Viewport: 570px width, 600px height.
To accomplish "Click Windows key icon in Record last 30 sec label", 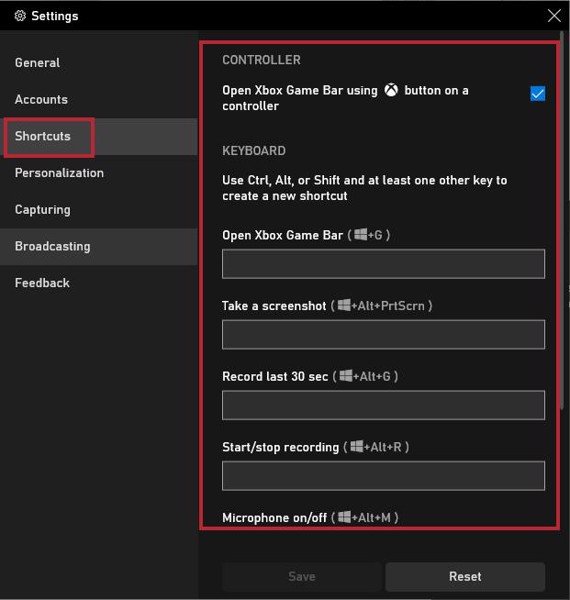I will (346, 375).
